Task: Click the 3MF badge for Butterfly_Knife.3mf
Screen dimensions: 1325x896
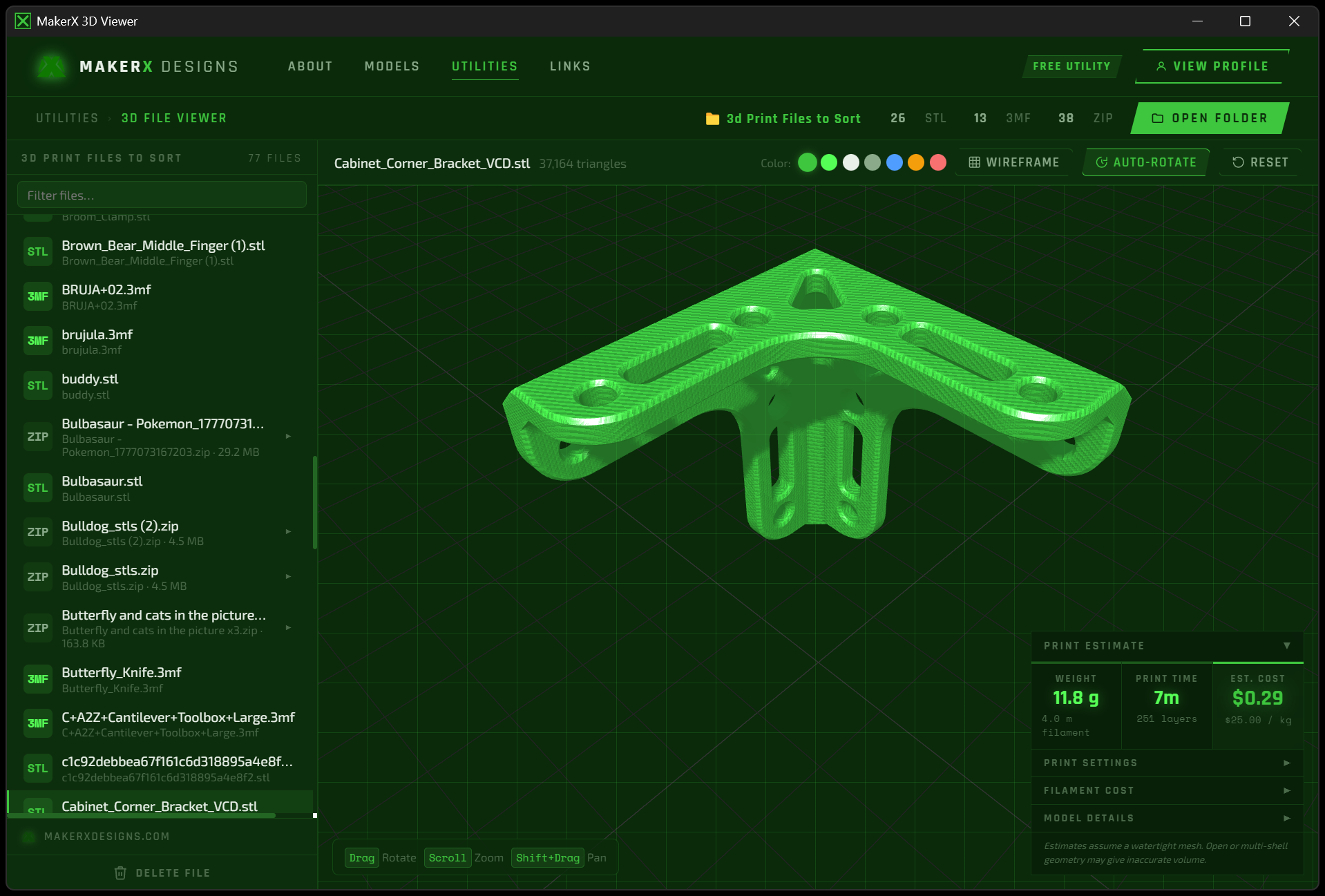Action: coord(38,679)
